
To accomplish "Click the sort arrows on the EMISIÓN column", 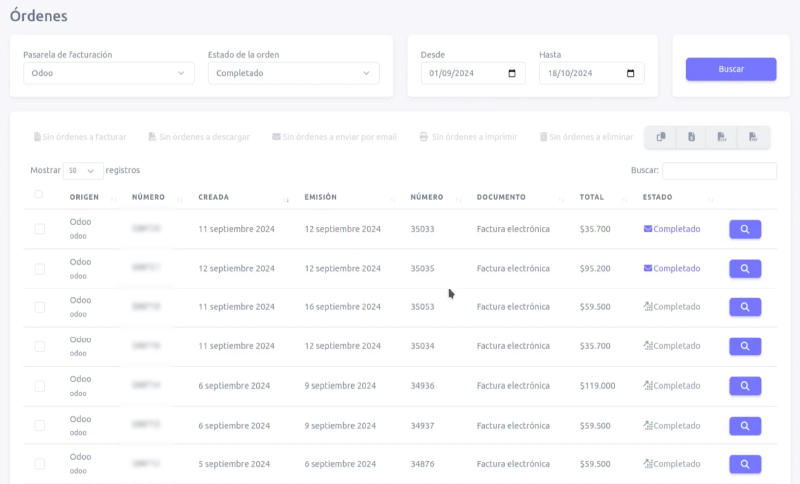I will [393, 199].
